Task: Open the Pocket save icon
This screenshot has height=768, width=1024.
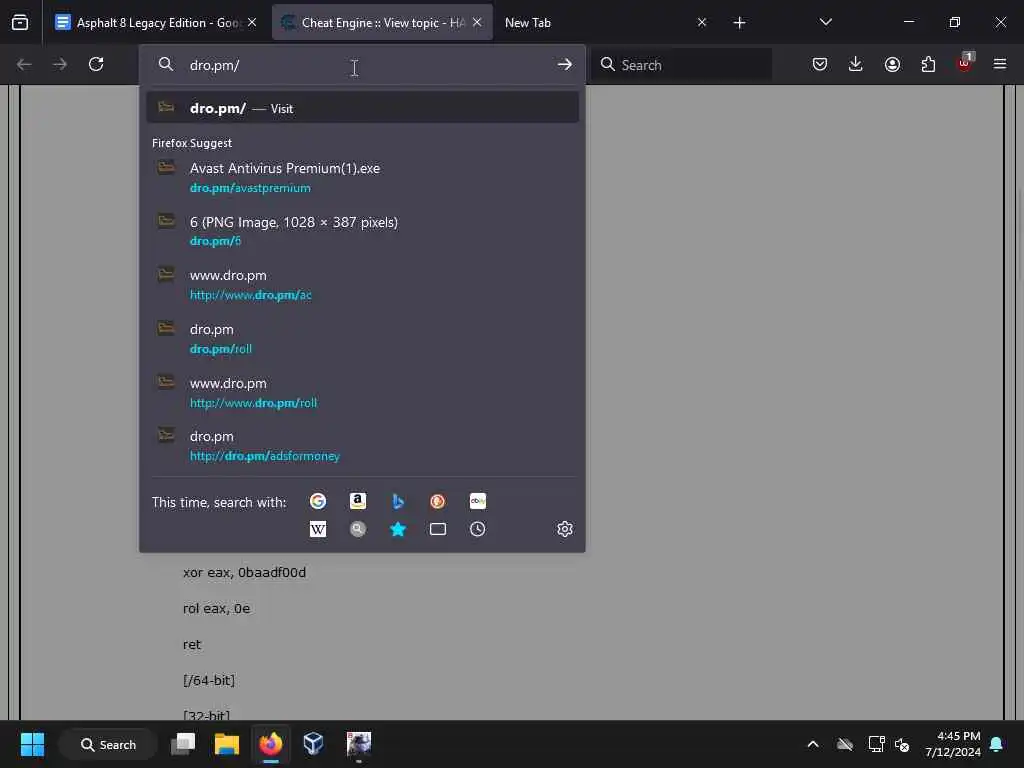Action: pyautogui.click(x=820, y=64)
